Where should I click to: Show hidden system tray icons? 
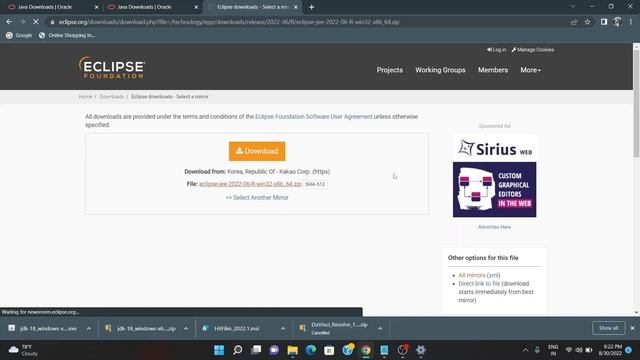525,350
